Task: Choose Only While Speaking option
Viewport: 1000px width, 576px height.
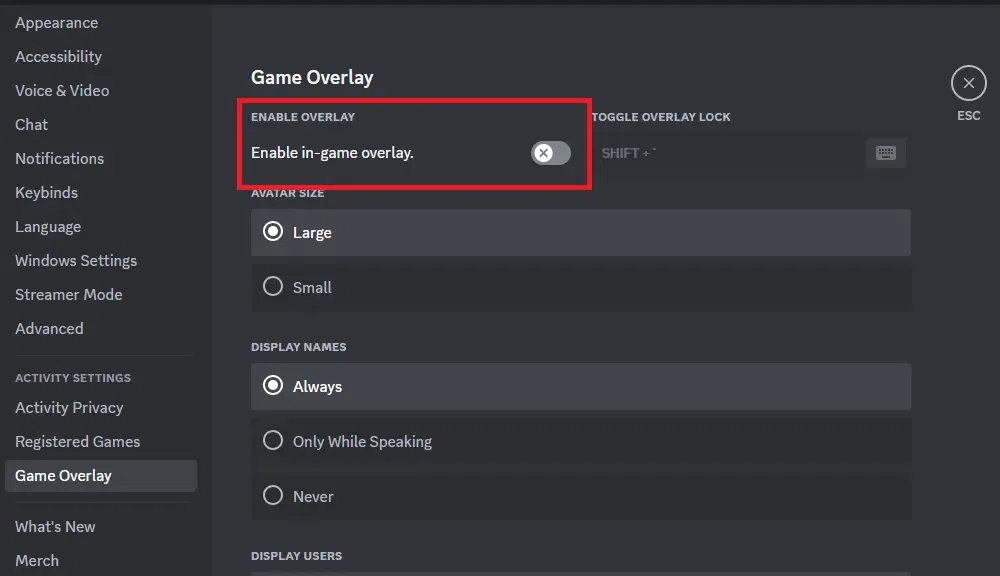Action: click(273, 441)
